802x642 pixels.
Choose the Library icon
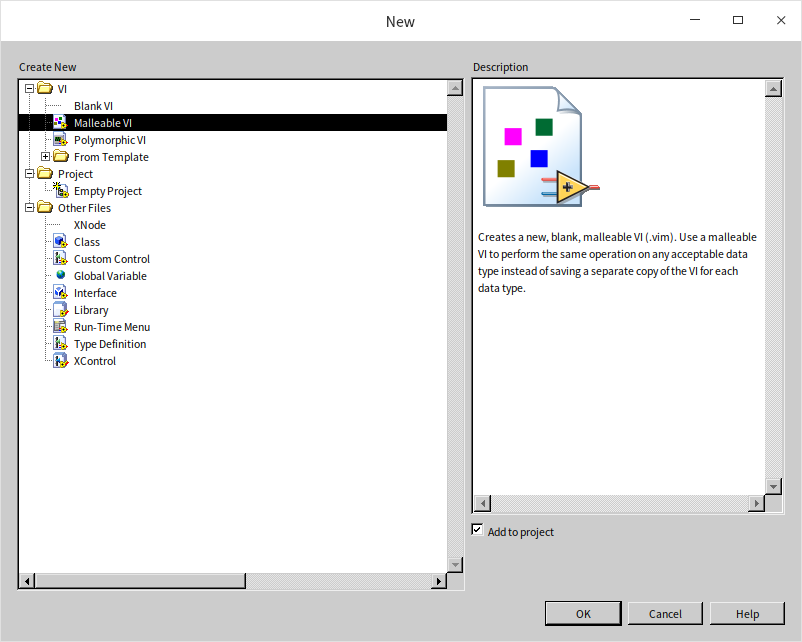pyautogui.click(x=60, y=310)
